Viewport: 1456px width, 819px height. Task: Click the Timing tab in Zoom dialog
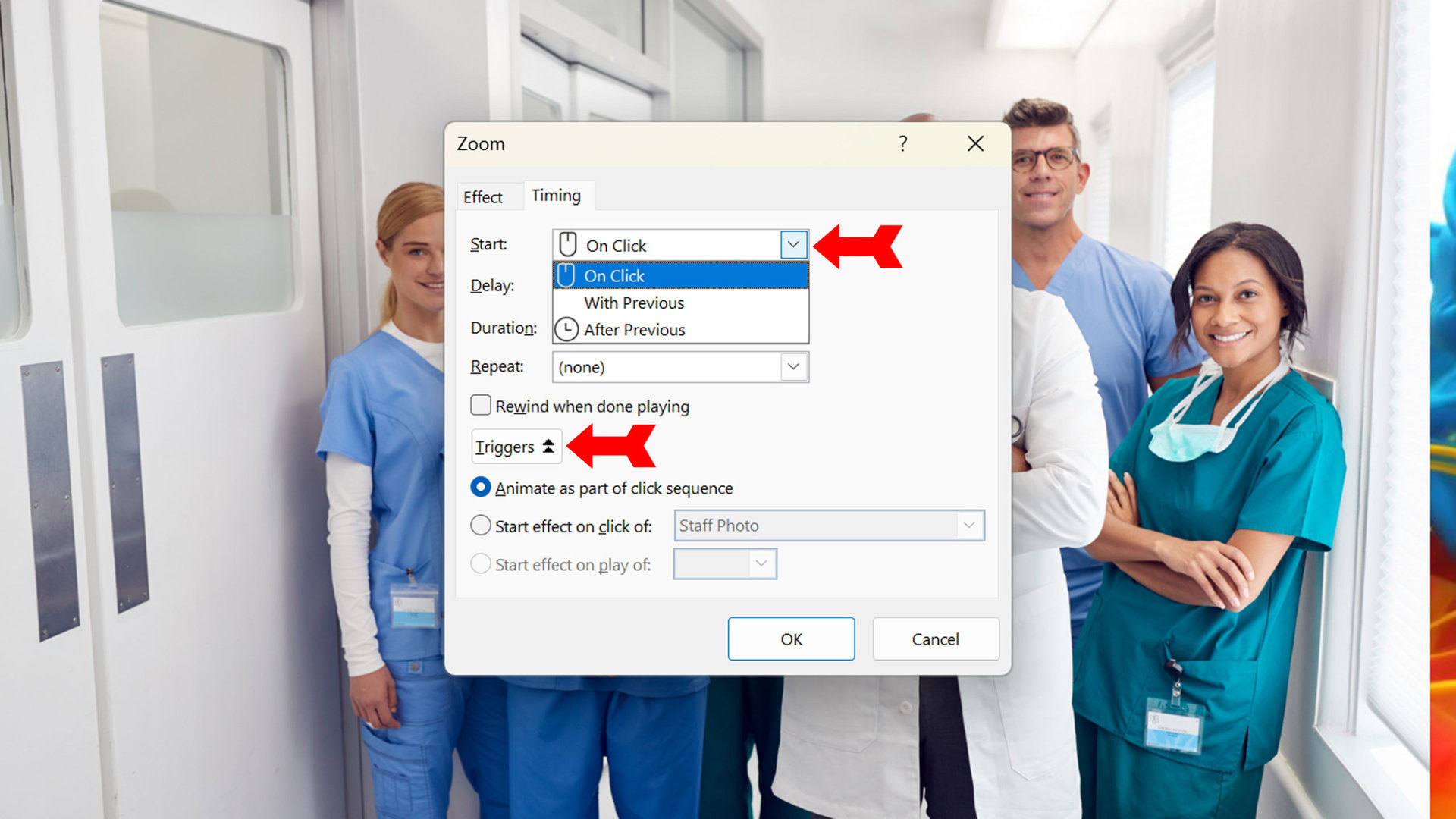click(x=556, y=195)
